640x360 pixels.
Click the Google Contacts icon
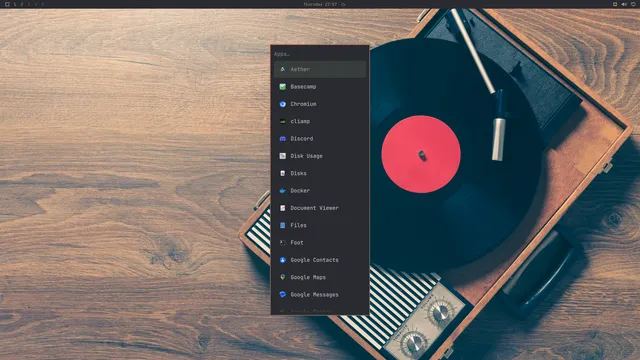point(282,260)
